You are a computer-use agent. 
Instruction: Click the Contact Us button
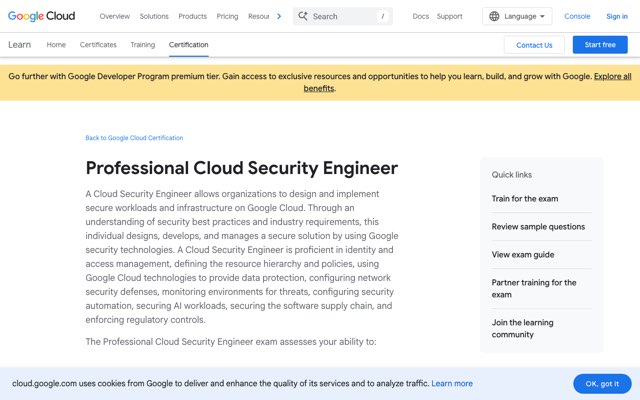tap(534, 45)
